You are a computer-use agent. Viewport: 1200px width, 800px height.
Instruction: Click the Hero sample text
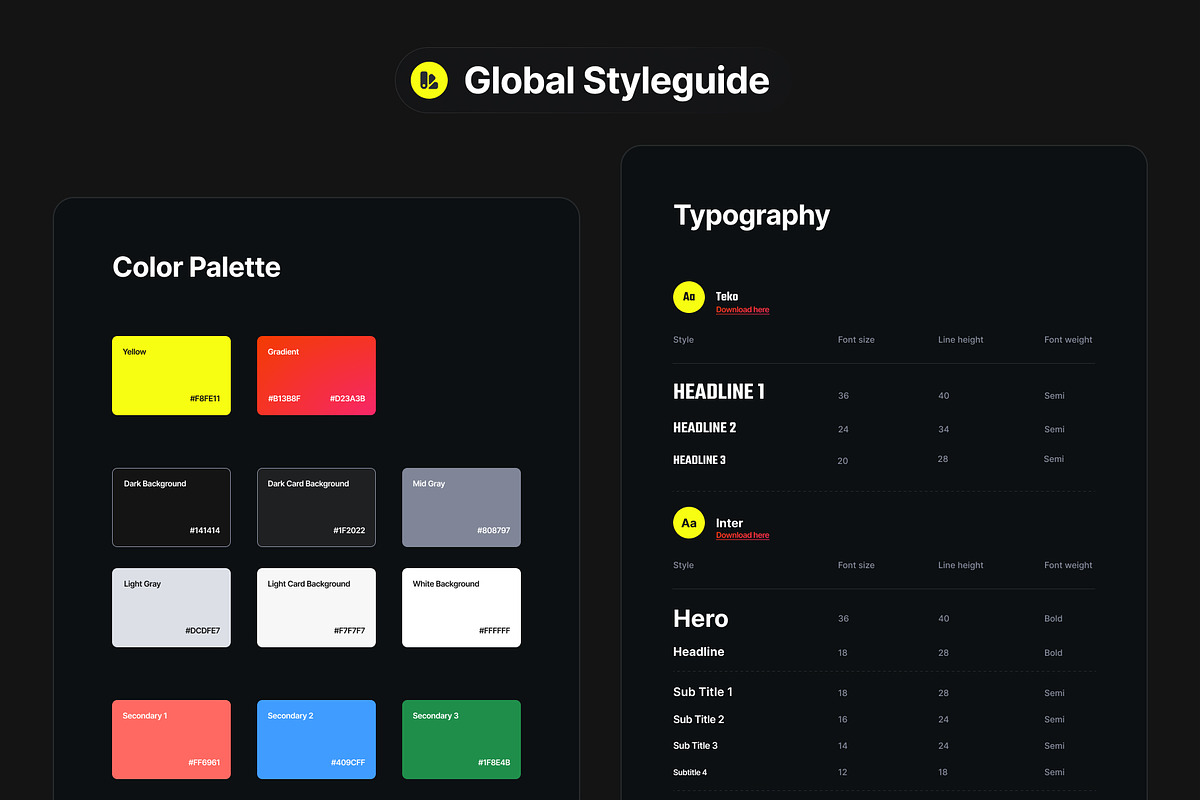(x=701, y=619)
